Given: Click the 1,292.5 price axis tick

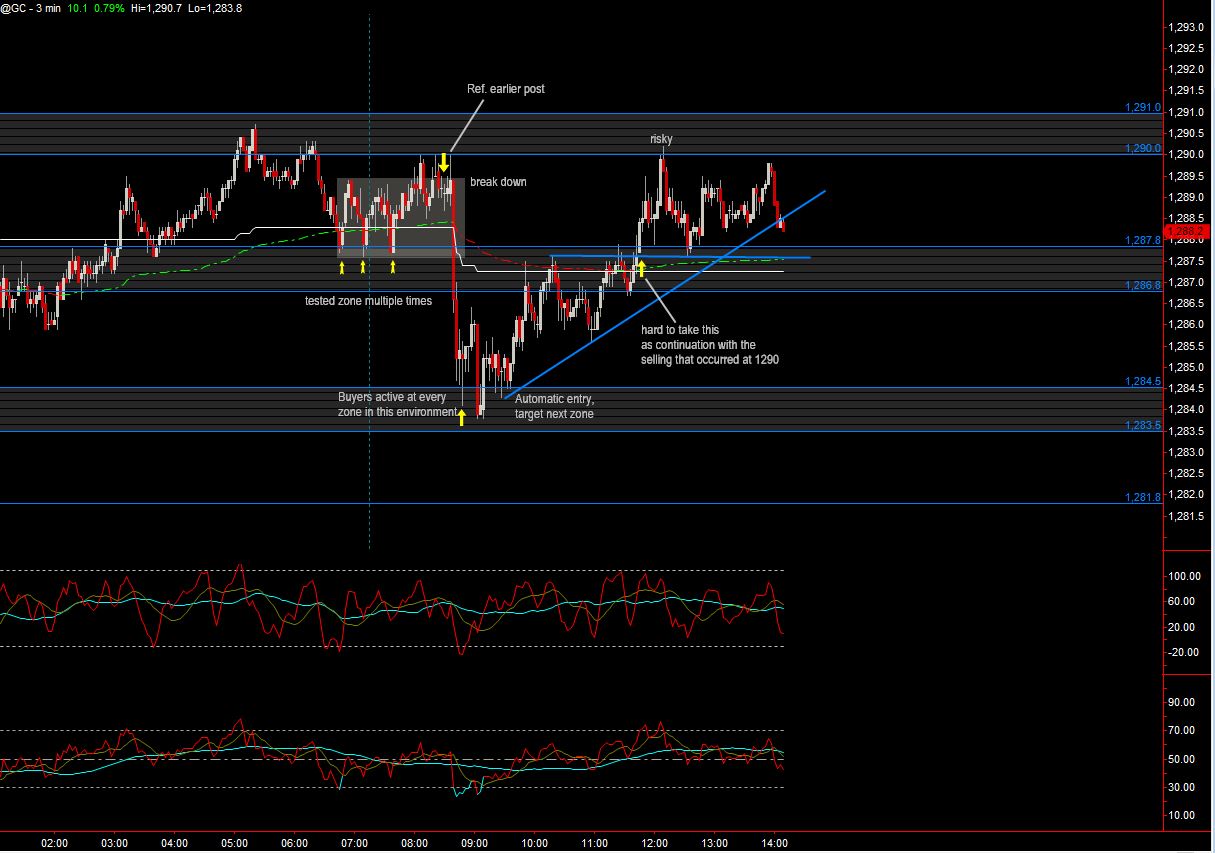Looking at the screenshot, I should (x=1186, y=48).
